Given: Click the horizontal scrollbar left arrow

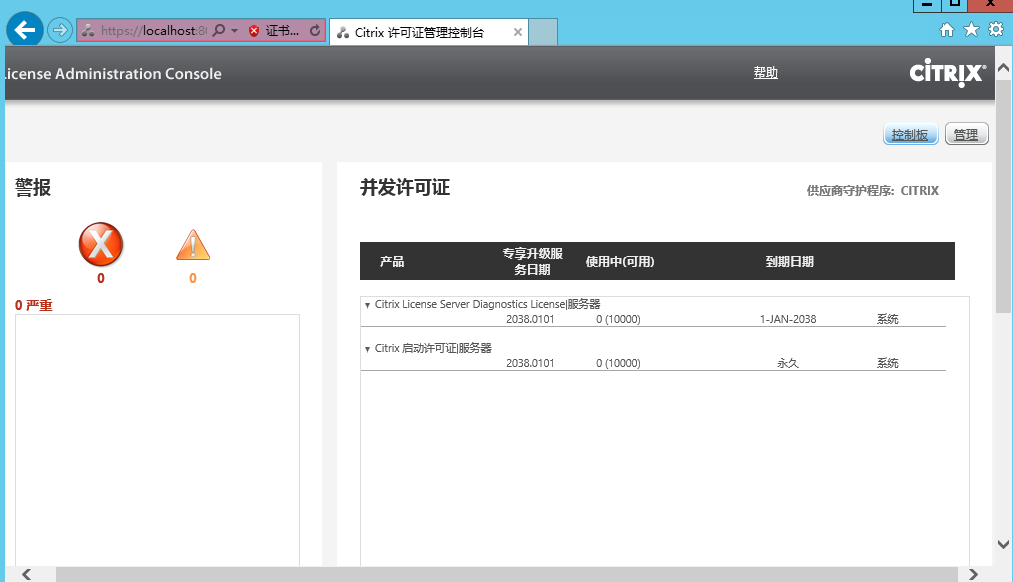Looking at the screenshot, I should [26, 574].
